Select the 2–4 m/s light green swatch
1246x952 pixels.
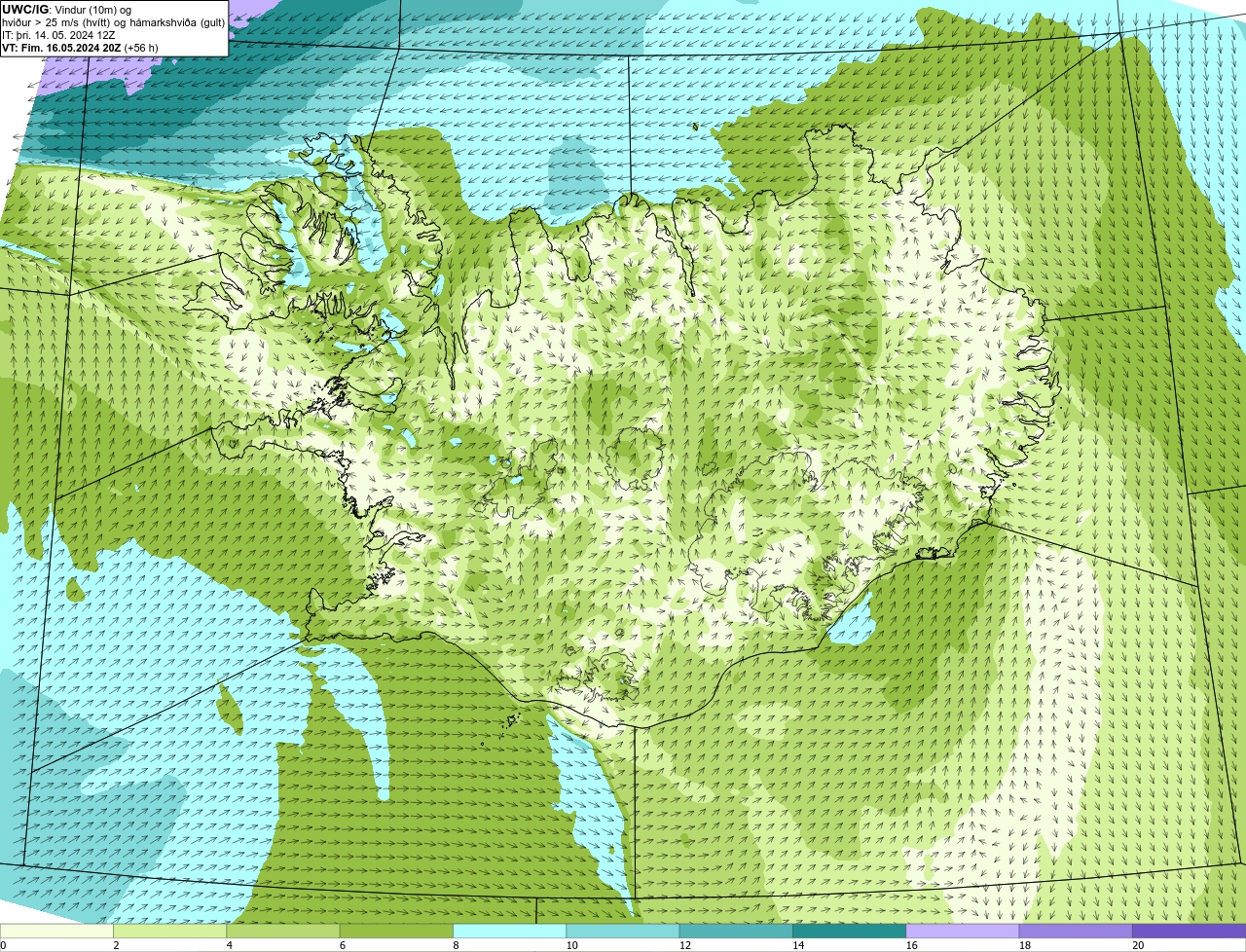[169, 931]
